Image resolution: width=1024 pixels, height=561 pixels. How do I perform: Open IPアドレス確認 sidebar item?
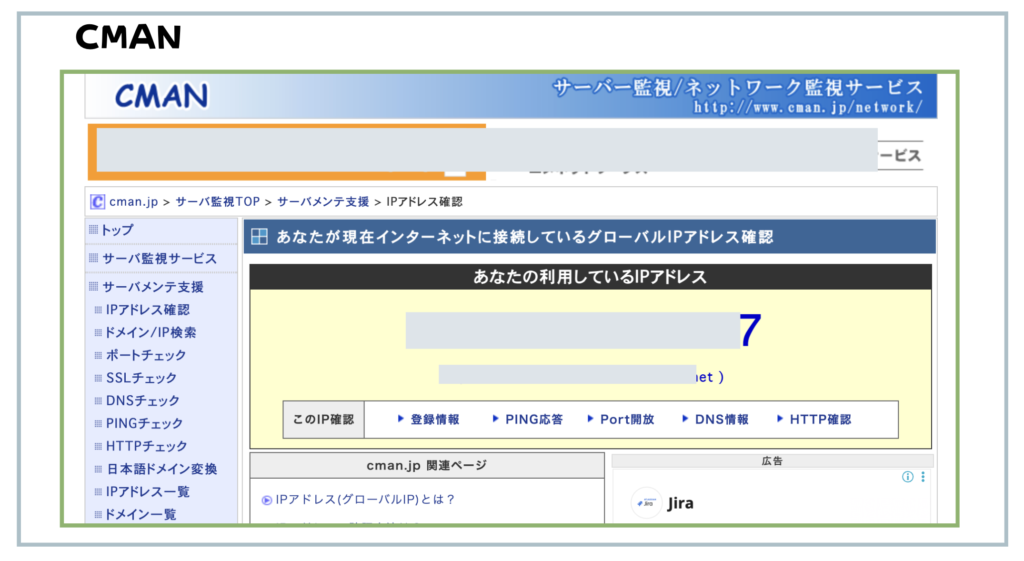(147, 310)
